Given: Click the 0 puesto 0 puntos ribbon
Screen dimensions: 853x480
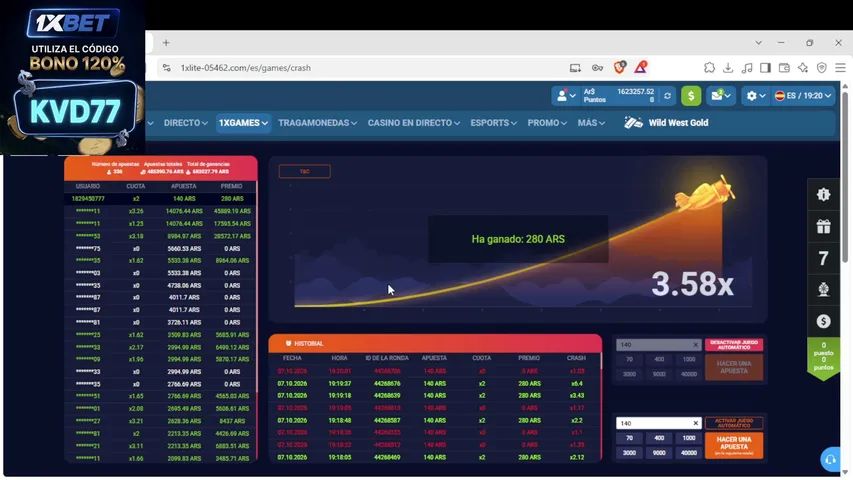Looking at the screenshot, I should tap(823, 357).
